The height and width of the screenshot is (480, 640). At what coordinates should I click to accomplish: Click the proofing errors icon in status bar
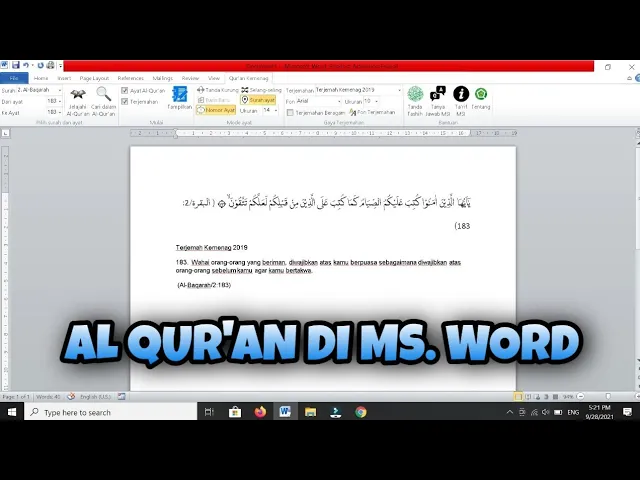pos(71,396)
